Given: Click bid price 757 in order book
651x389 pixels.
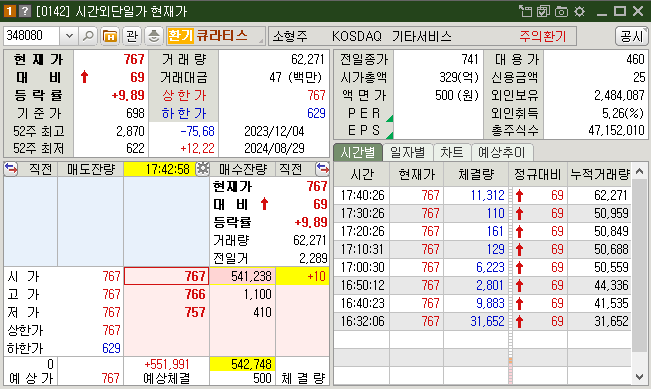Looking at the screenshot, I should click(x=166, y=312).
